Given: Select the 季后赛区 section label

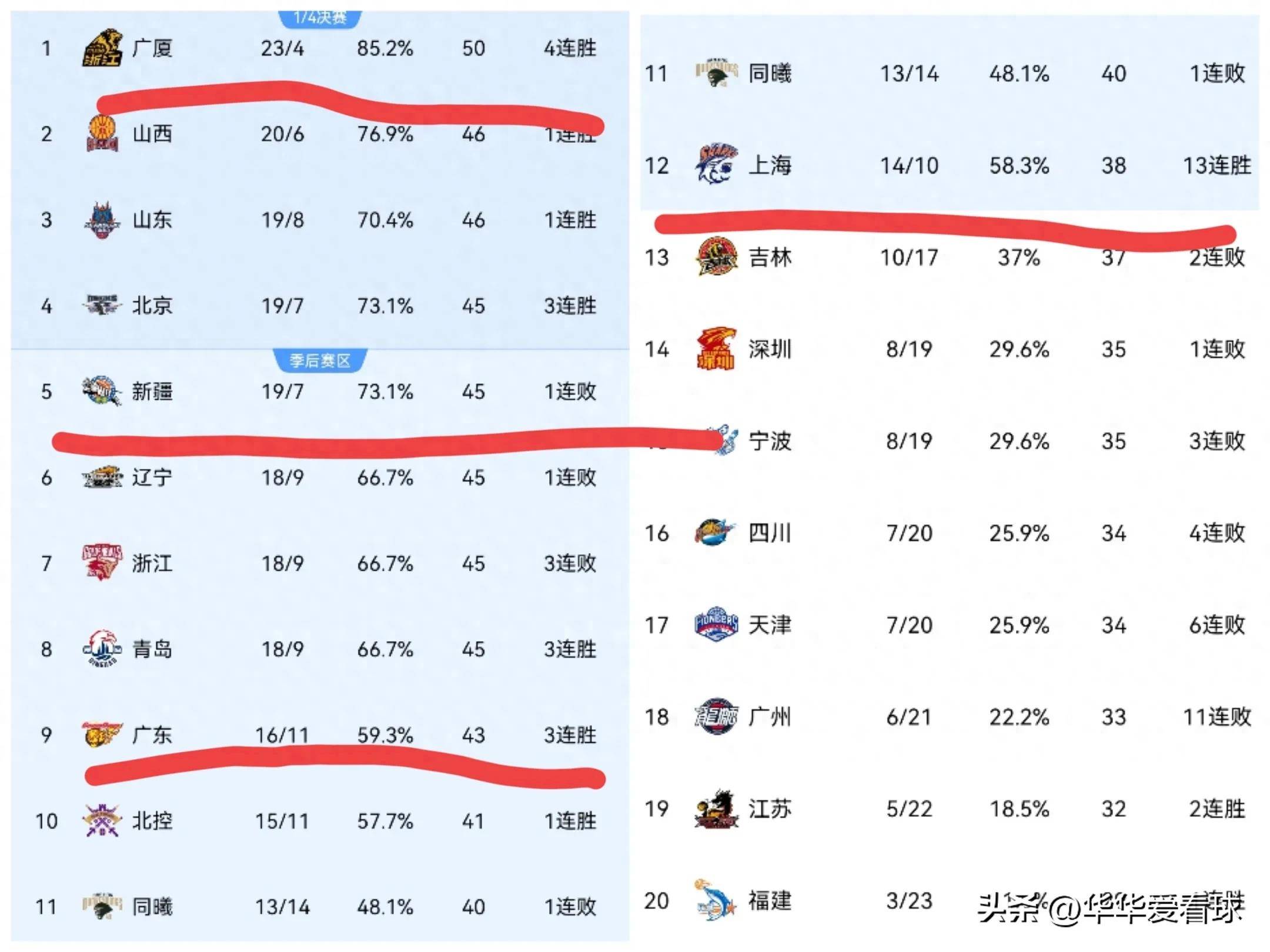Looking at the screenshot, I should [x=320, y=360].
